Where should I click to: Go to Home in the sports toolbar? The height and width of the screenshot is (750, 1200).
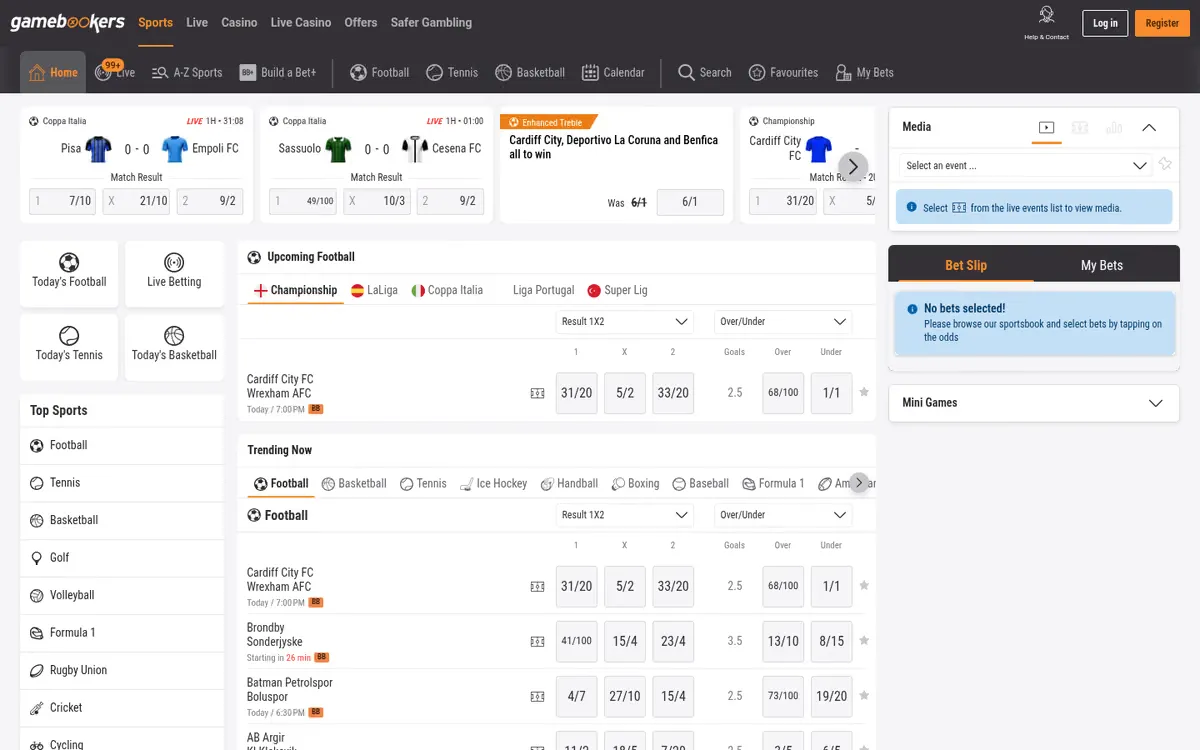(x=53, y=72)
